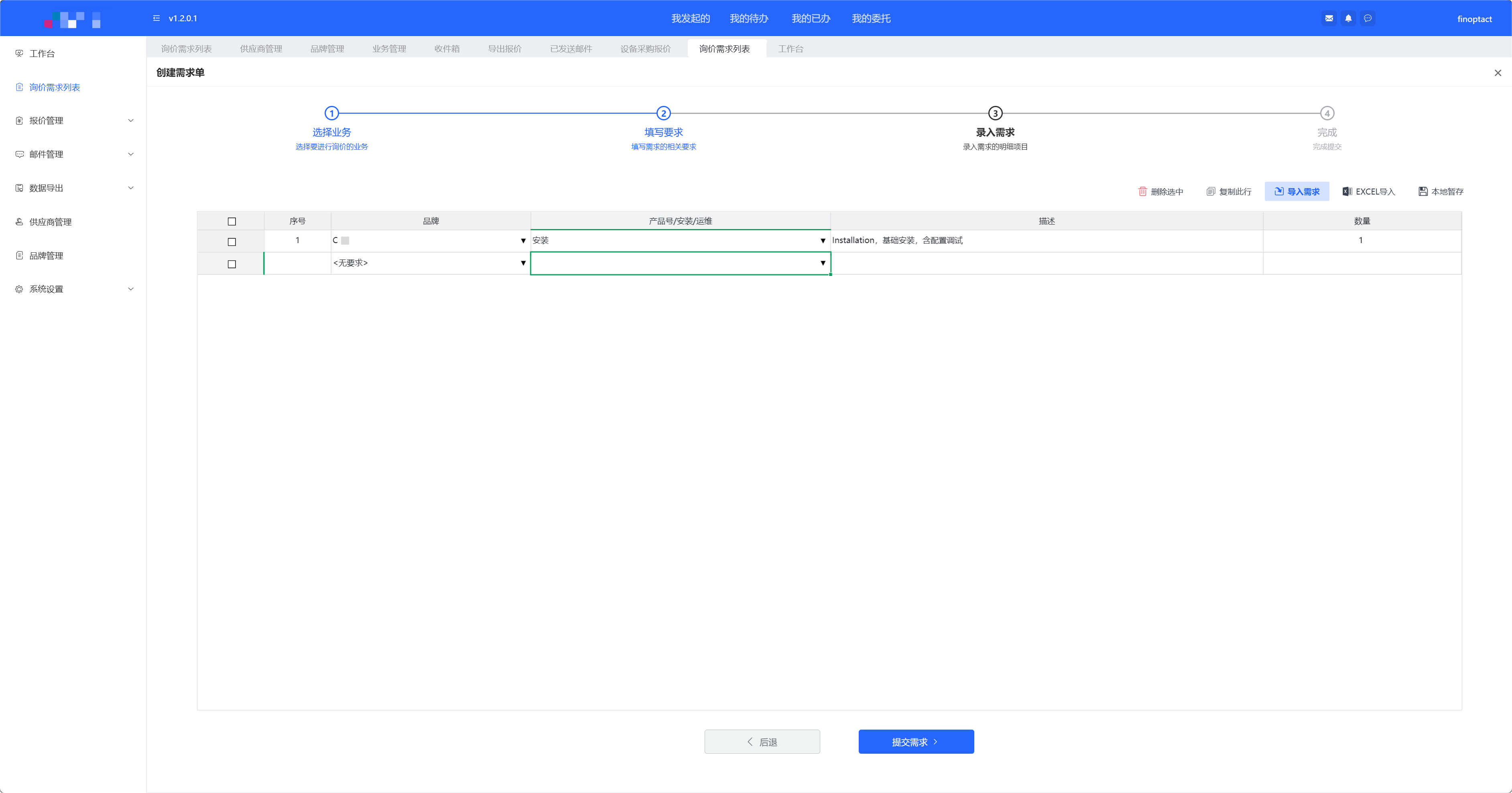
Task: Open the chat message bubble icon
Action: [x=1368, y=18]
